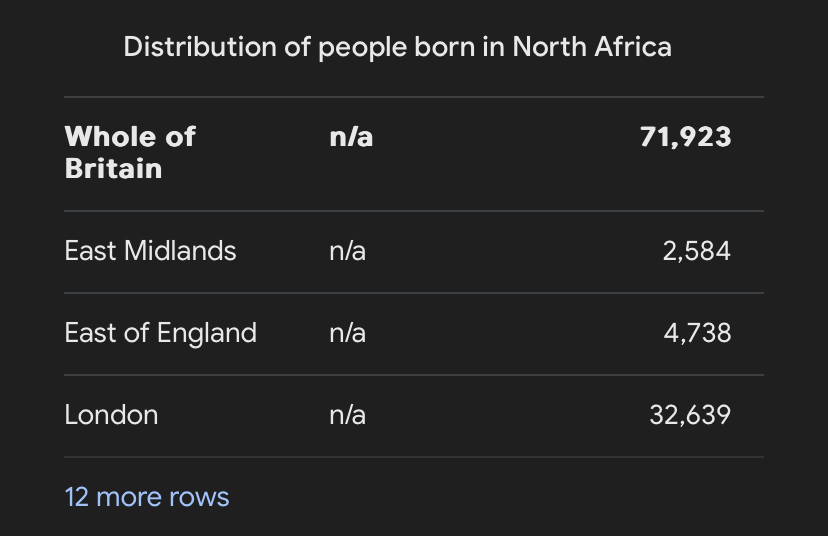Viewport: 828px width, 536px height.
Task: Click North Africa text in the title
Action: 592,47
